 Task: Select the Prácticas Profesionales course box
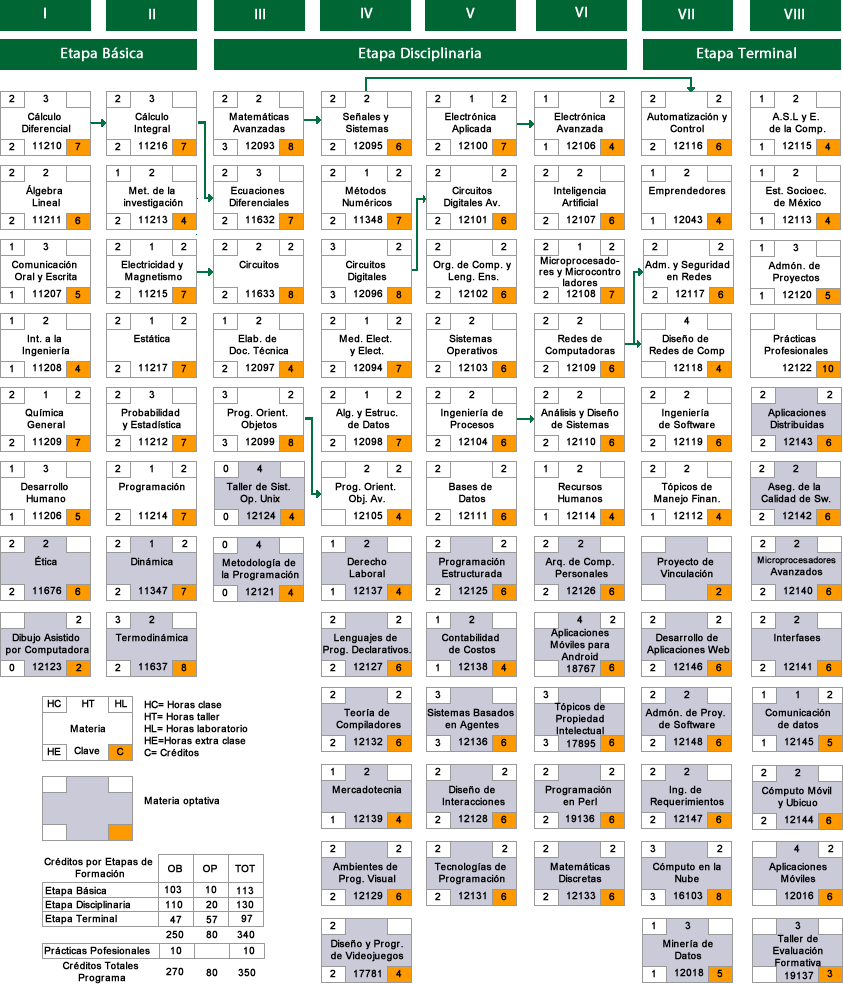point(795,346)
